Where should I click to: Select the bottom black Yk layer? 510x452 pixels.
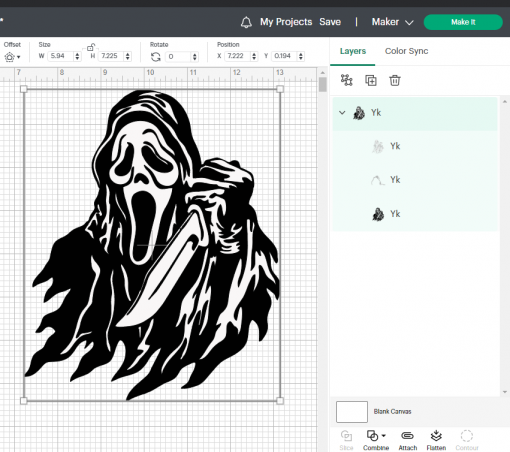(x=415, y=214)
